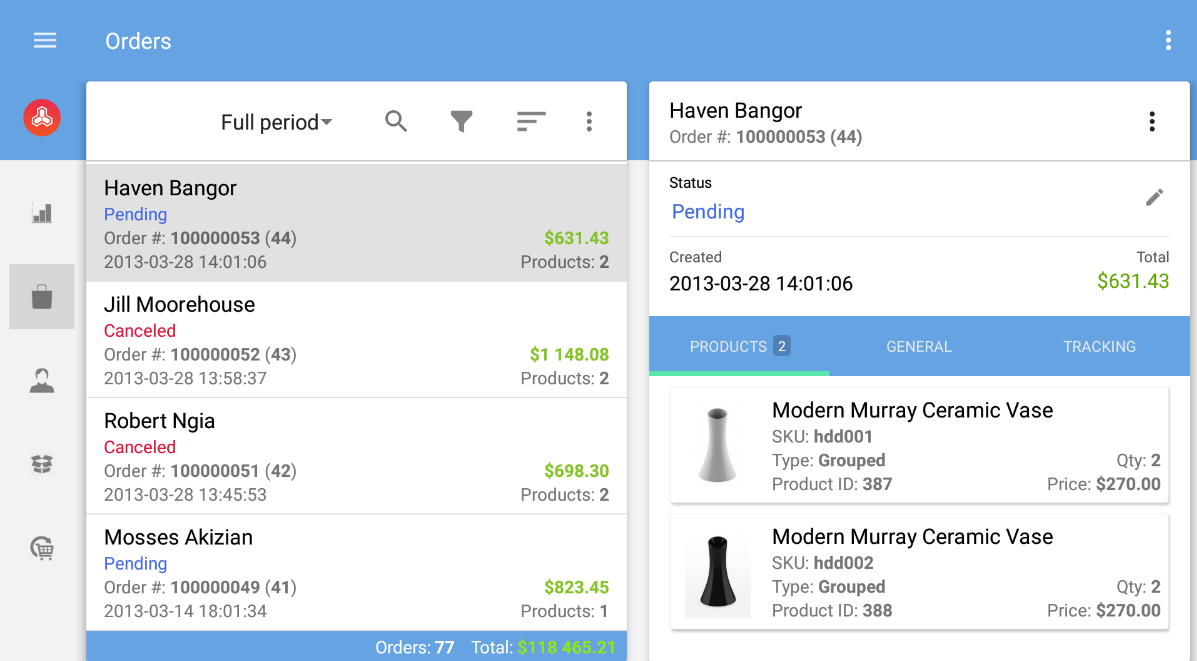Open product card with SKU hdd002
The image size is (1197, 661).
919,572
